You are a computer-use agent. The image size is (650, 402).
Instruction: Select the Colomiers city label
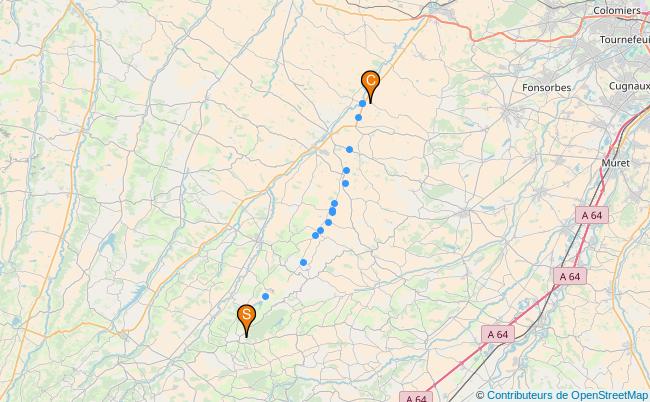617,10
